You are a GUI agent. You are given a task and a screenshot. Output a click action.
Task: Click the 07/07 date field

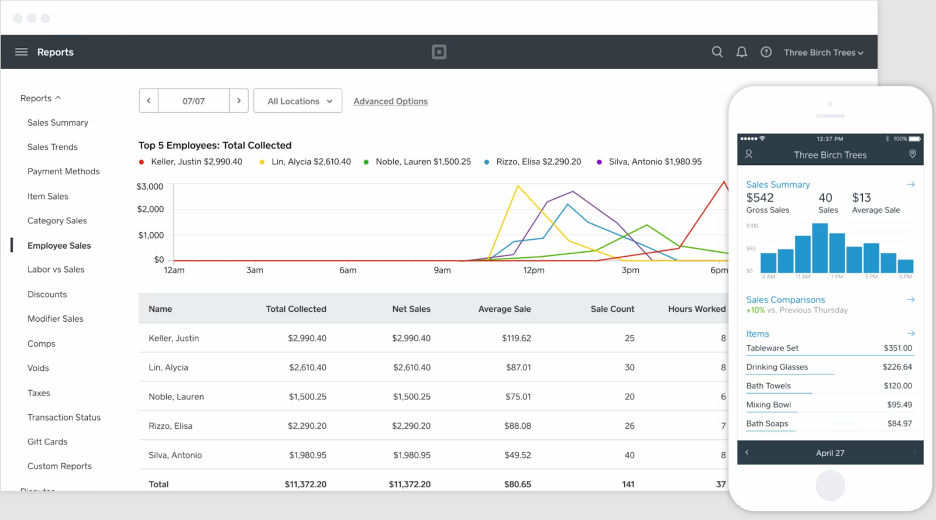tap(194, 101)
